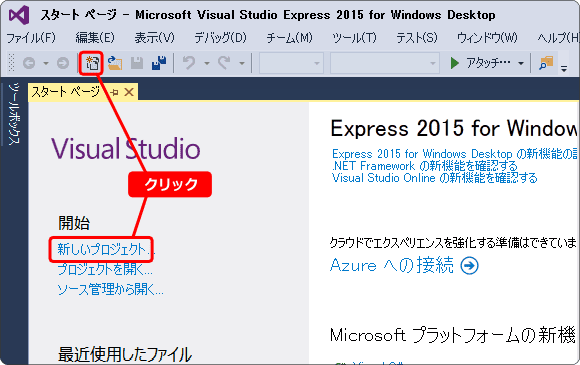Open the Solution Configurations combo box
The width and height of the screenshot is (580, 365).
tap(291, 63)
